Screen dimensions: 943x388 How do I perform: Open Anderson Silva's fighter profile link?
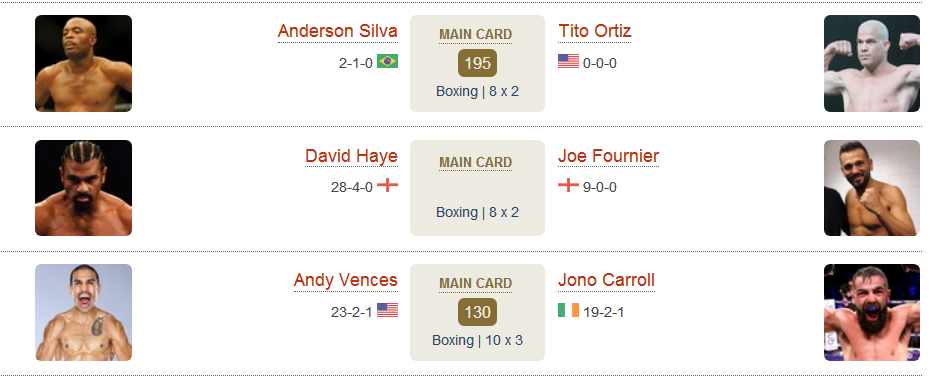click(x=337, y=31)
